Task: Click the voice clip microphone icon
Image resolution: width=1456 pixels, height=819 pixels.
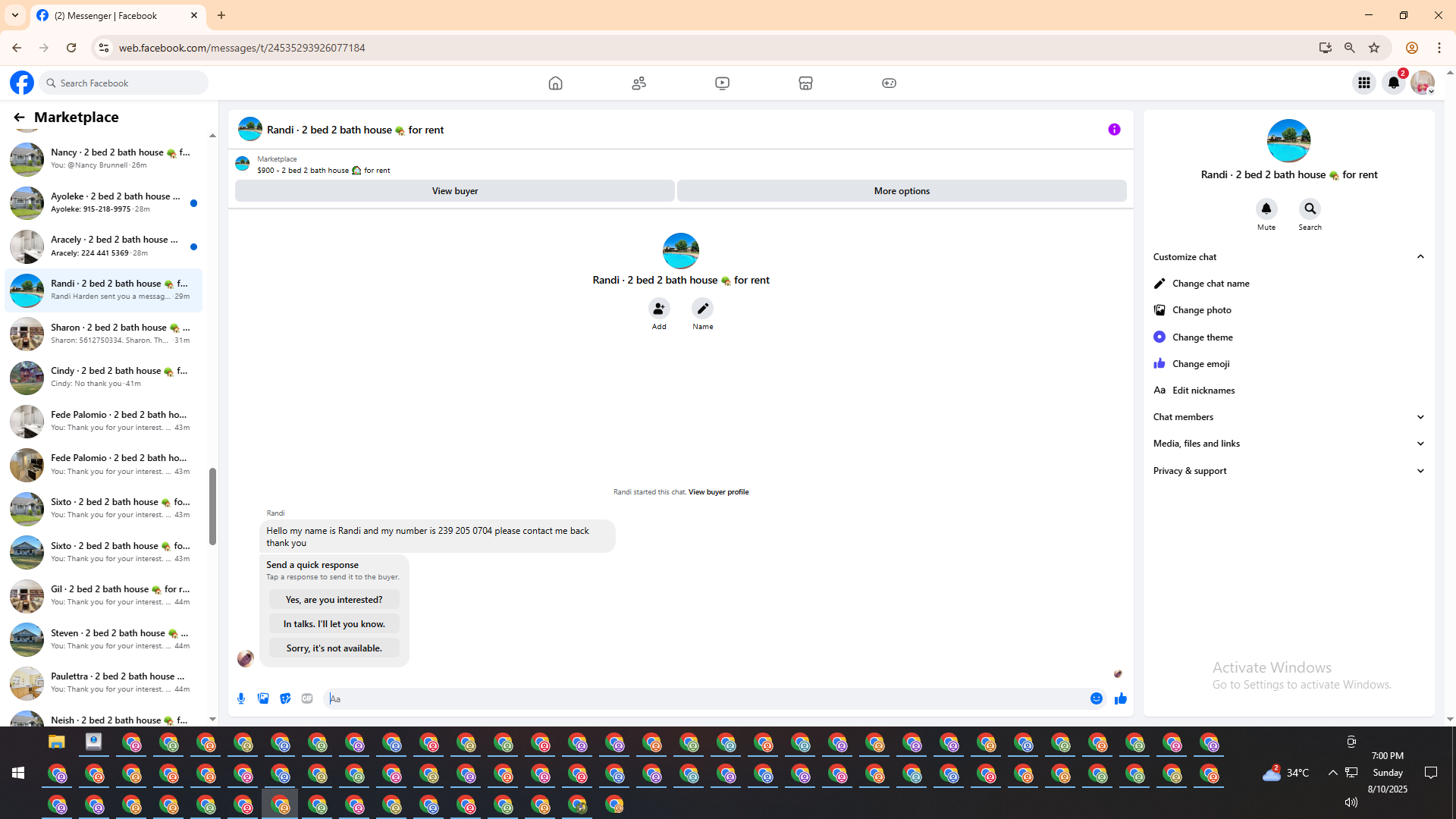Action: [x=241, y=698]
